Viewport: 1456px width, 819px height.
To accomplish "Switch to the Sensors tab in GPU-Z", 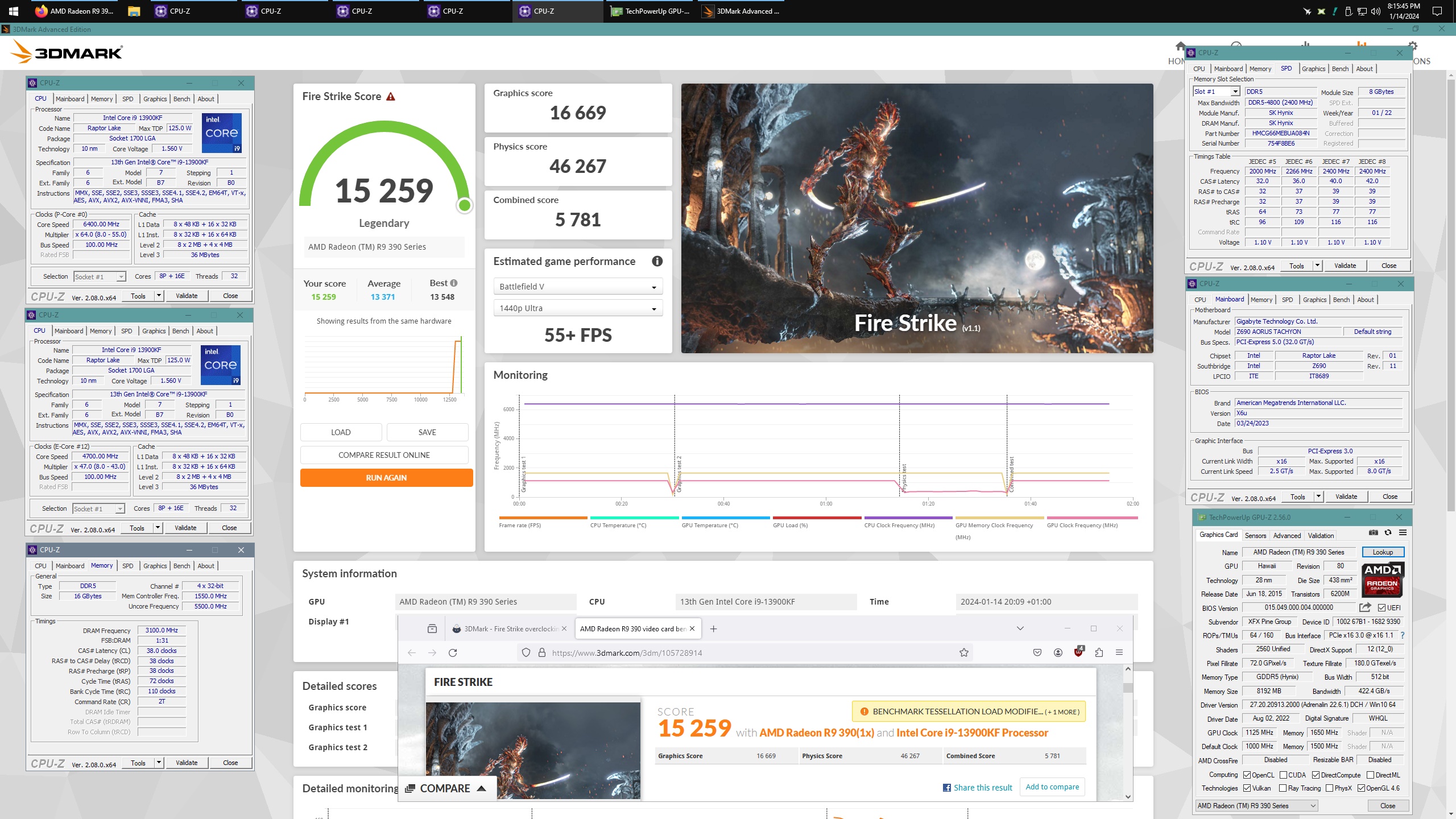I will click(1255, 535).
